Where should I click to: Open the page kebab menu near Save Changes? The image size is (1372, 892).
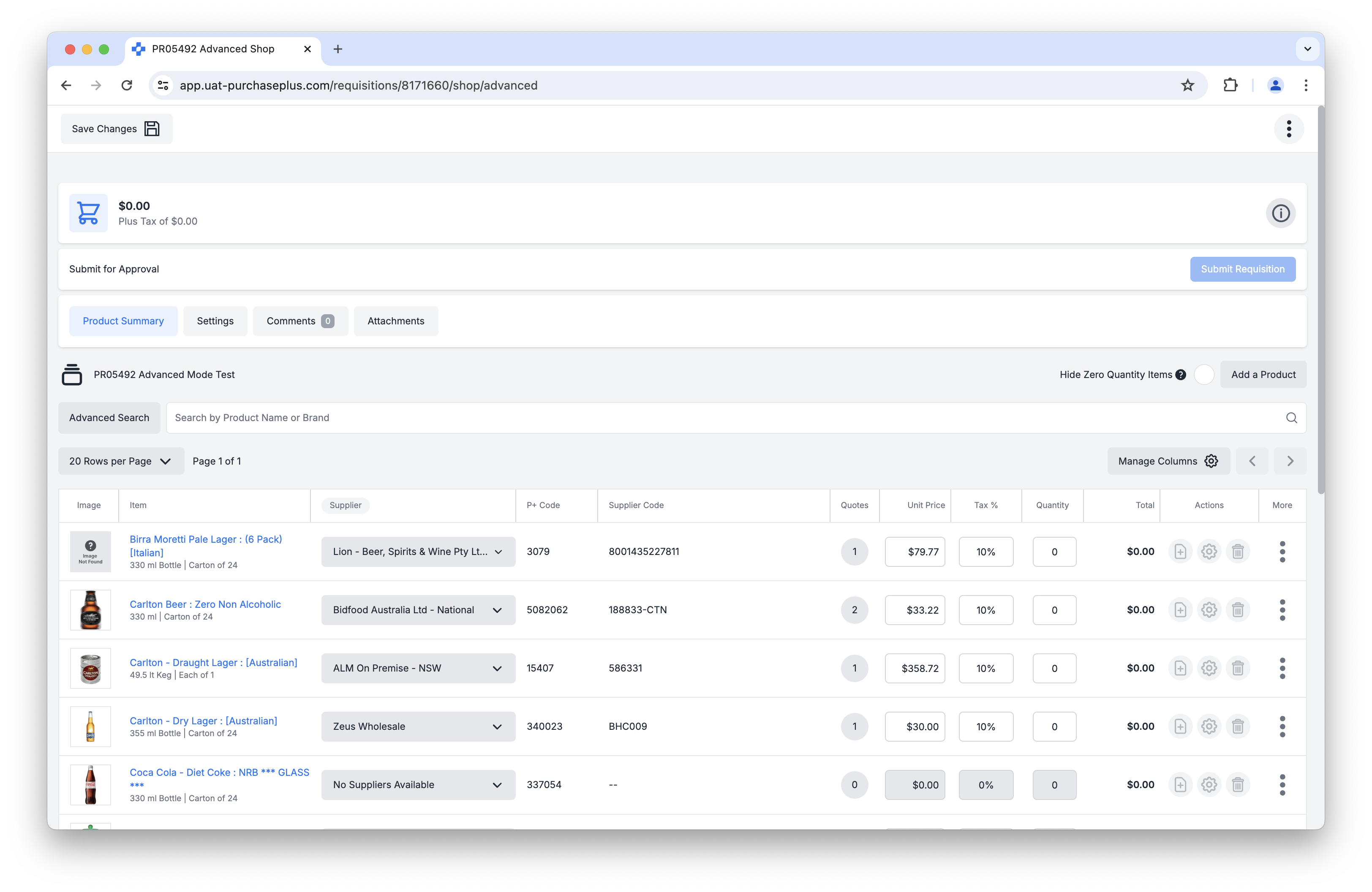[1288, 128]
